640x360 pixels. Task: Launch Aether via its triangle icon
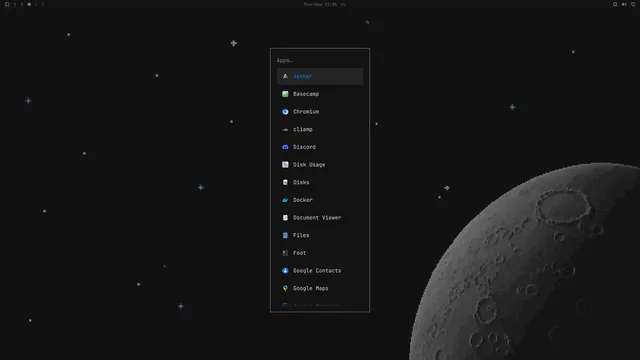285,76
